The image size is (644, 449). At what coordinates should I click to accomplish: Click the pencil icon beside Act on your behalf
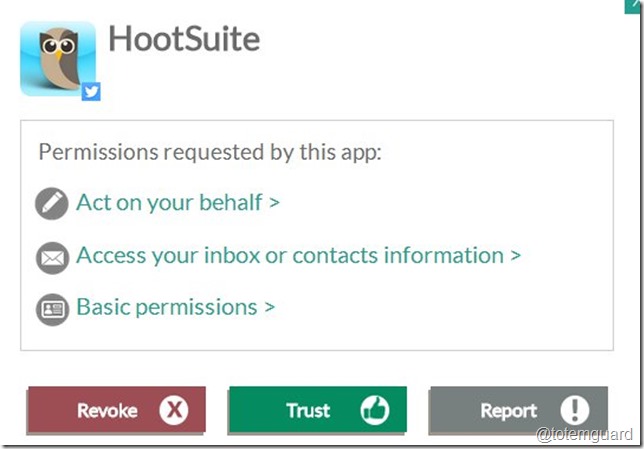pyautogui.click(x=52, y=203)
